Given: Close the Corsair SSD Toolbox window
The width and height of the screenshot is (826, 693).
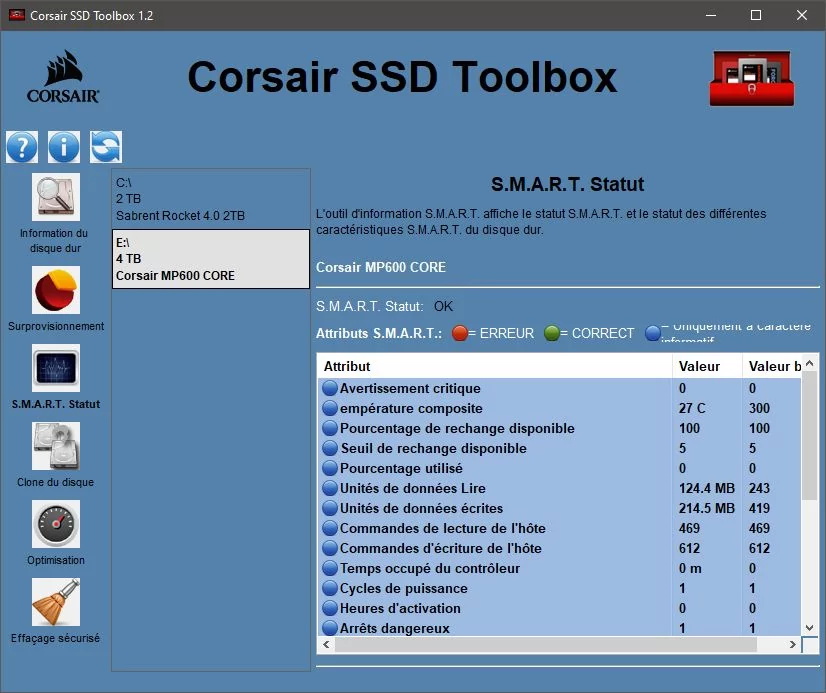Looking at the screenshot, I should coord(802,15).
